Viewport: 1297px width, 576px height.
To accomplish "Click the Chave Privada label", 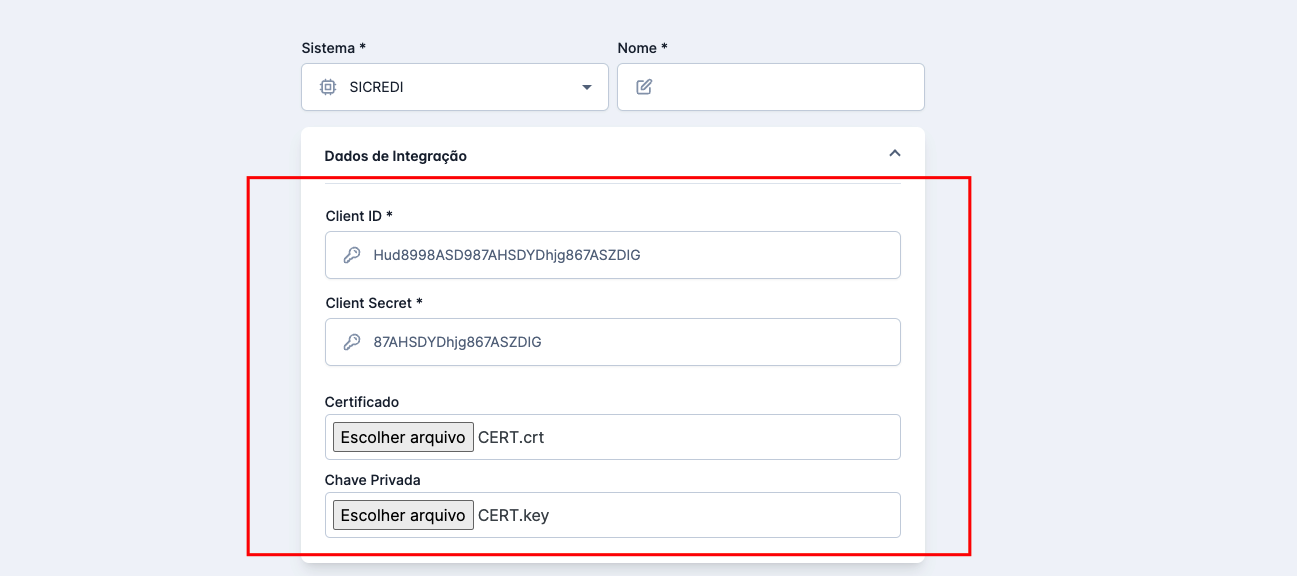I will pyautogui.click(x=372, y=480).
